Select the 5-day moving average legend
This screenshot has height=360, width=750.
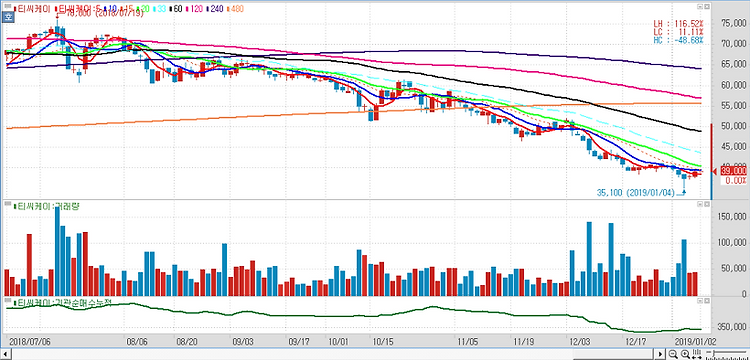77,9
